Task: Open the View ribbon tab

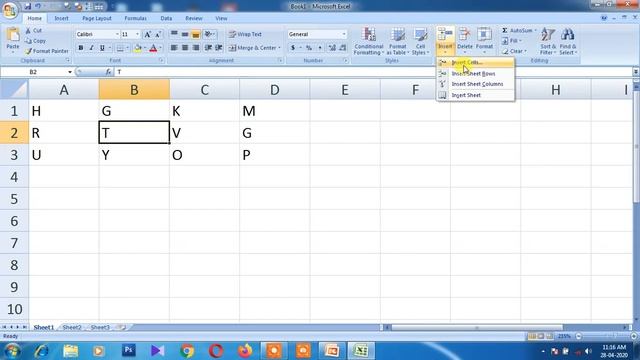Action: 221,18
